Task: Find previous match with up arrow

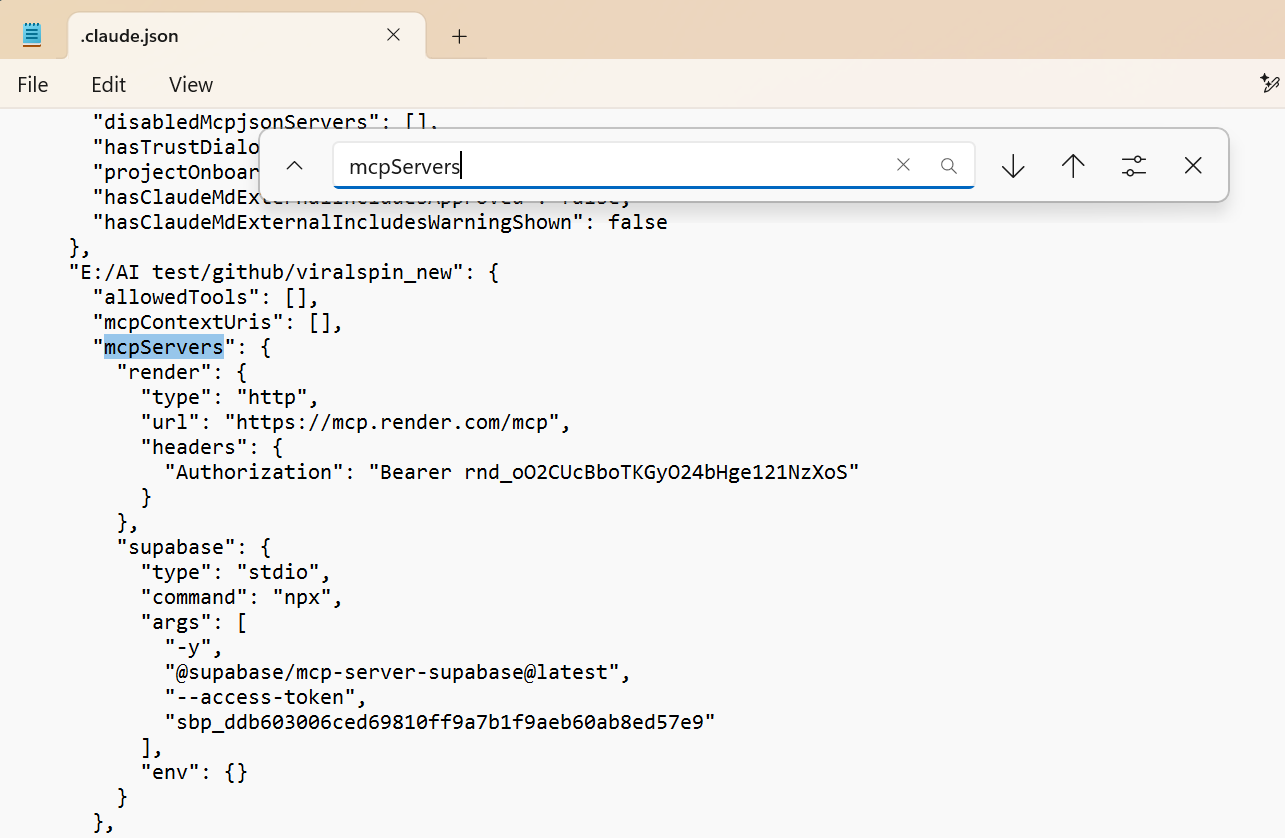Action: 1073,166
